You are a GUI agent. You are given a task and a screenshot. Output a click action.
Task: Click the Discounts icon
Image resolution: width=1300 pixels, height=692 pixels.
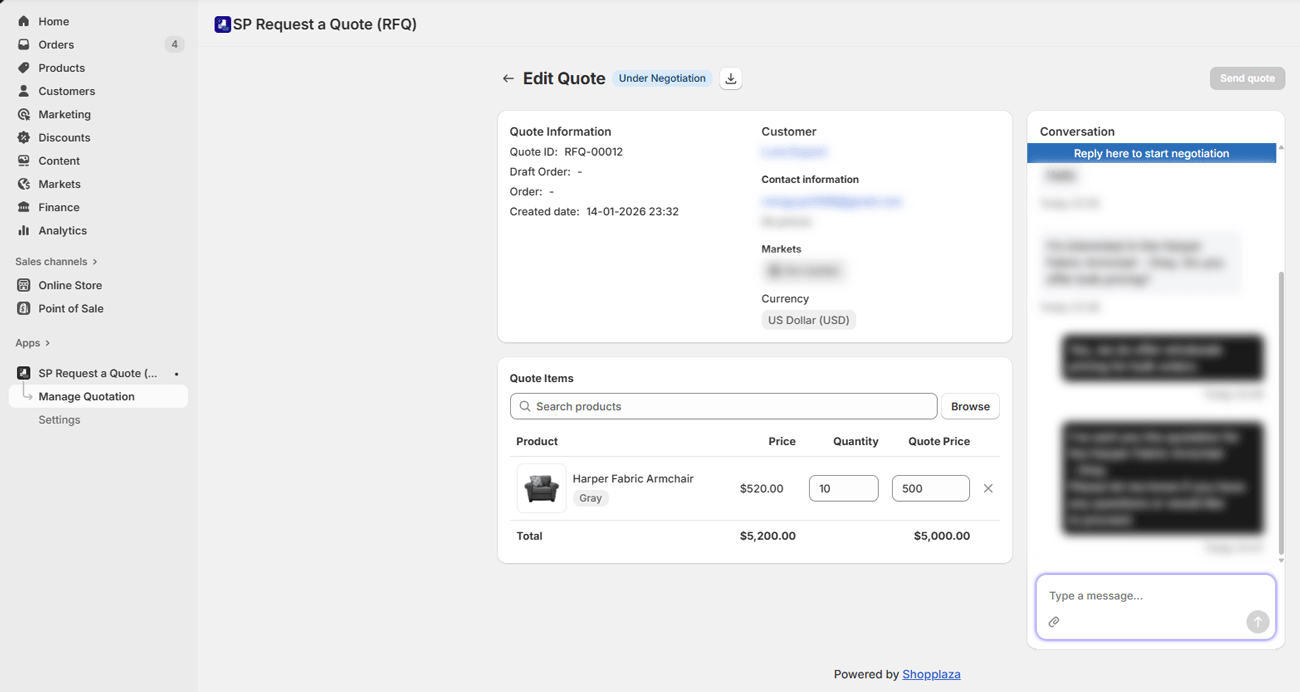coord(22,137)
